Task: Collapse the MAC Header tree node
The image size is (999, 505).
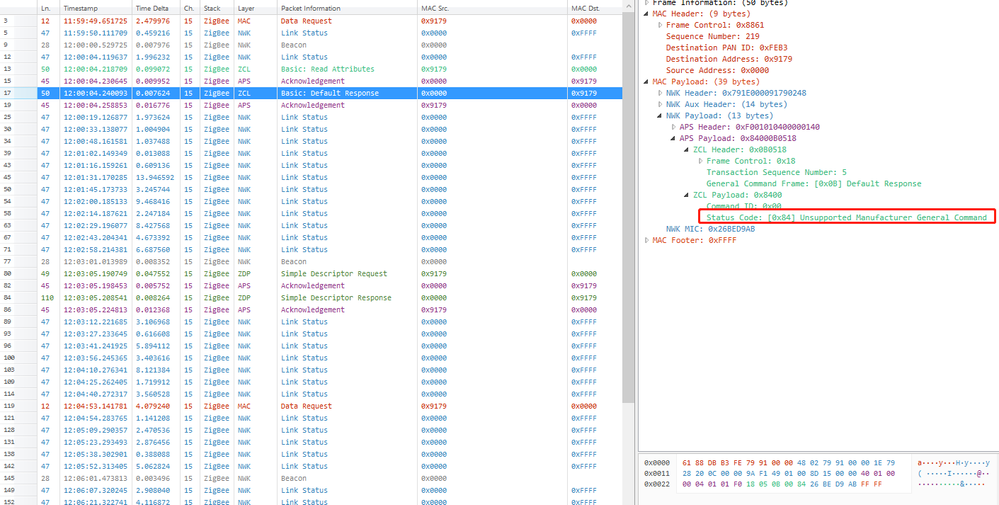Action: (647, 13)
